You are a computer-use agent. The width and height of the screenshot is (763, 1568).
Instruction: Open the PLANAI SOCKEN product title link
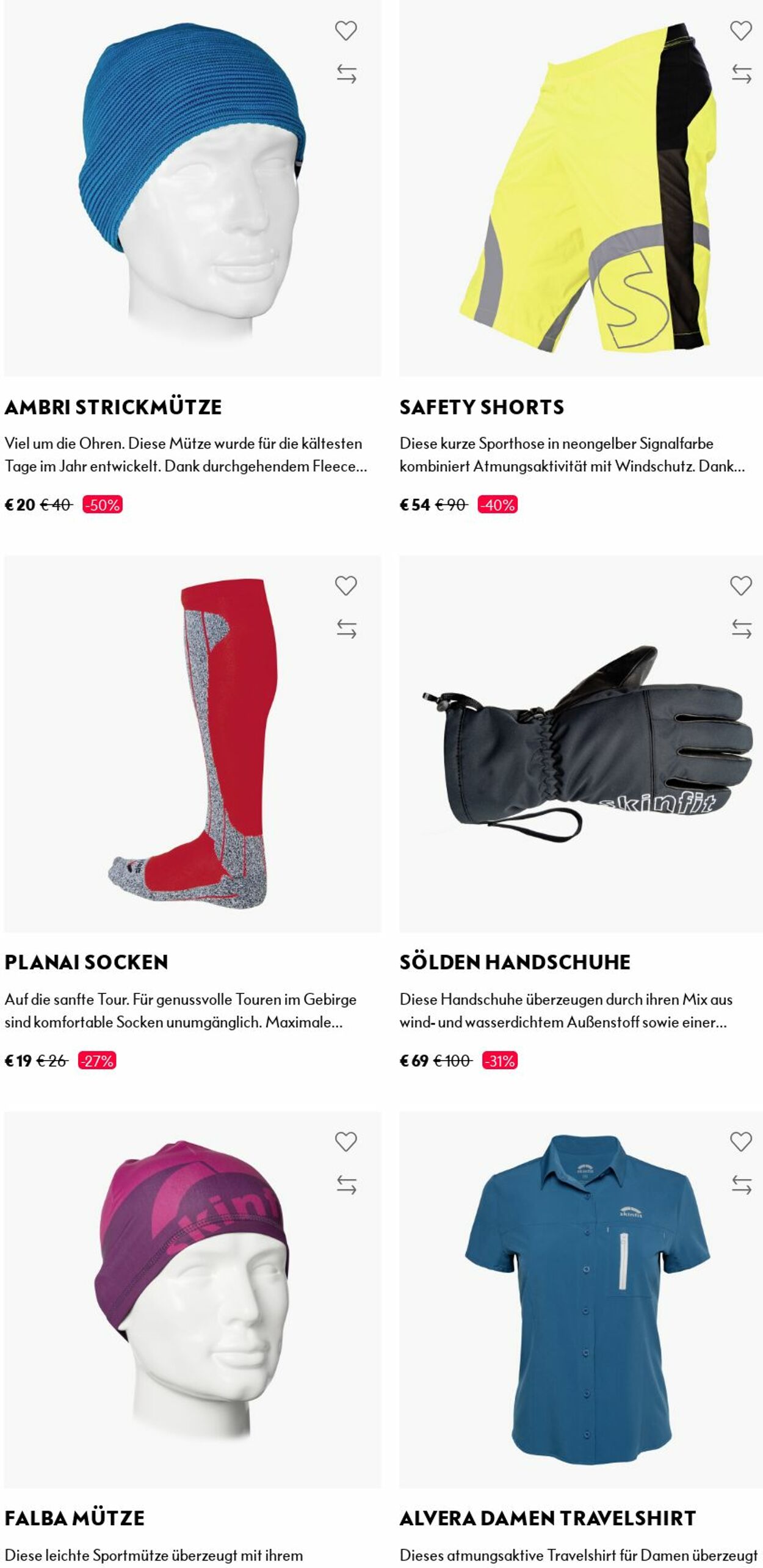86,962
